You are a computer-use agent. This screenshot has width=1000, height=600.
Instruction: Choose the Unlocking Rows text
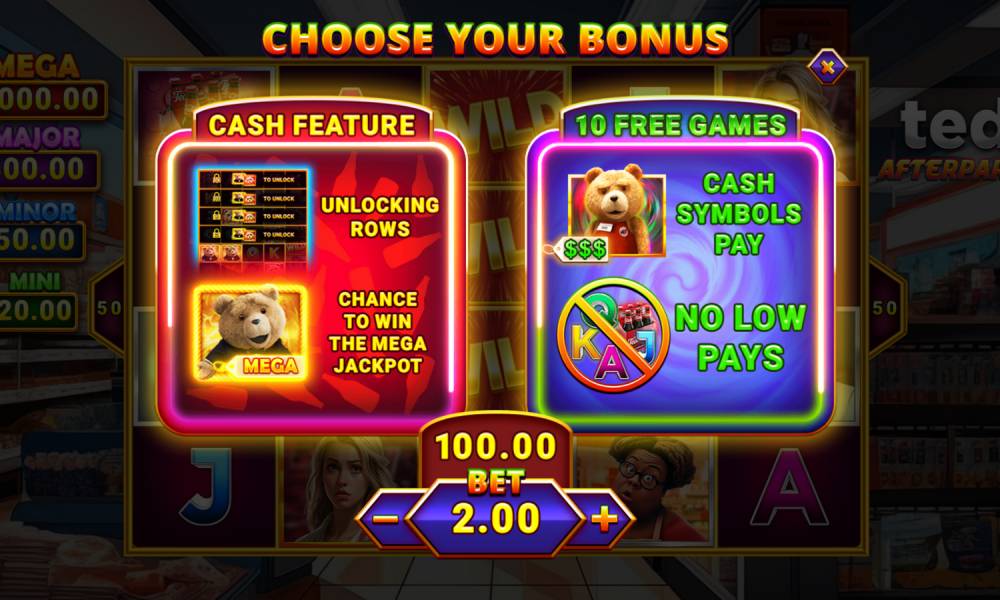pos(379,217)
